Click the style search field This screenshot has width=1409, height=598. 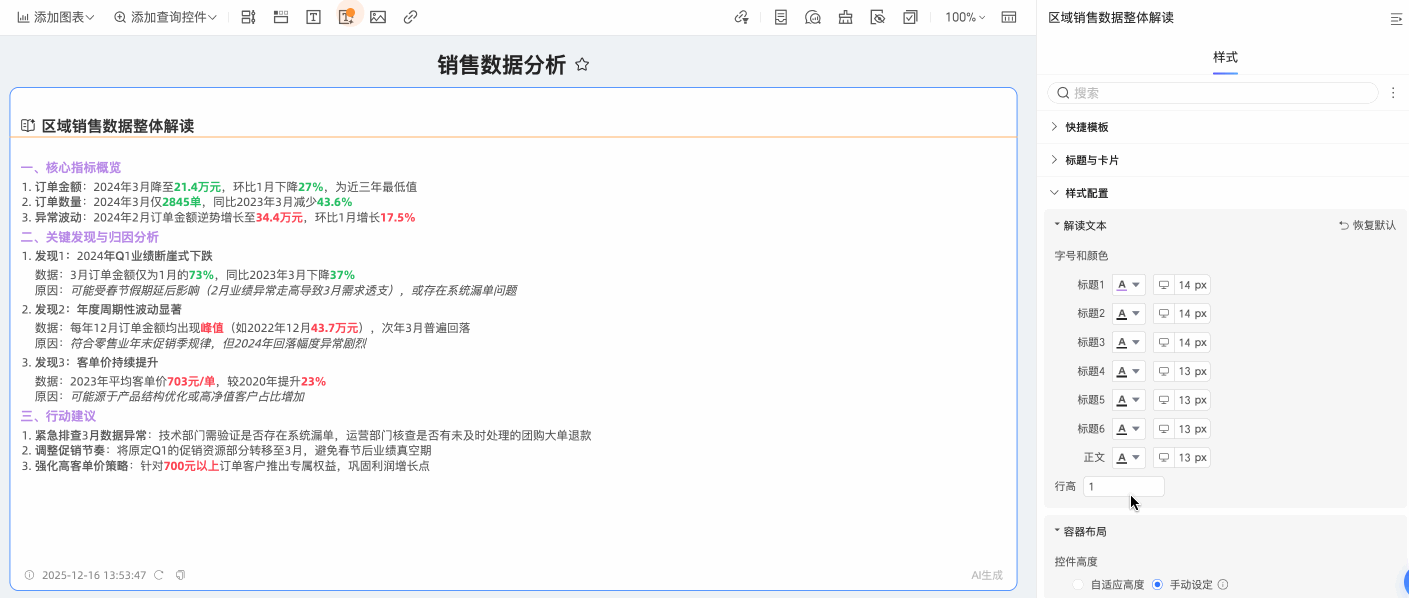coord(1213,93)
